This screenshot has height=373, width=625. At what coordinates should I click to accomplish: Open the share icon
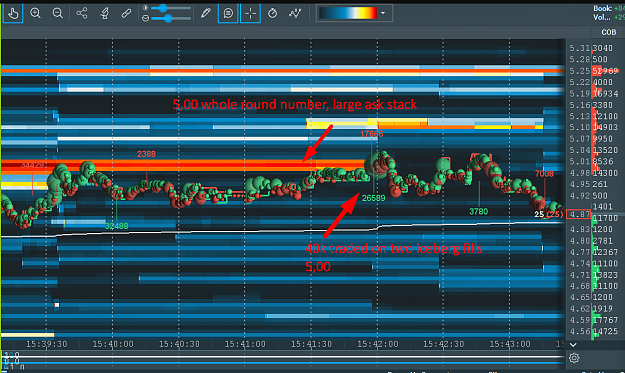[82, 14]
